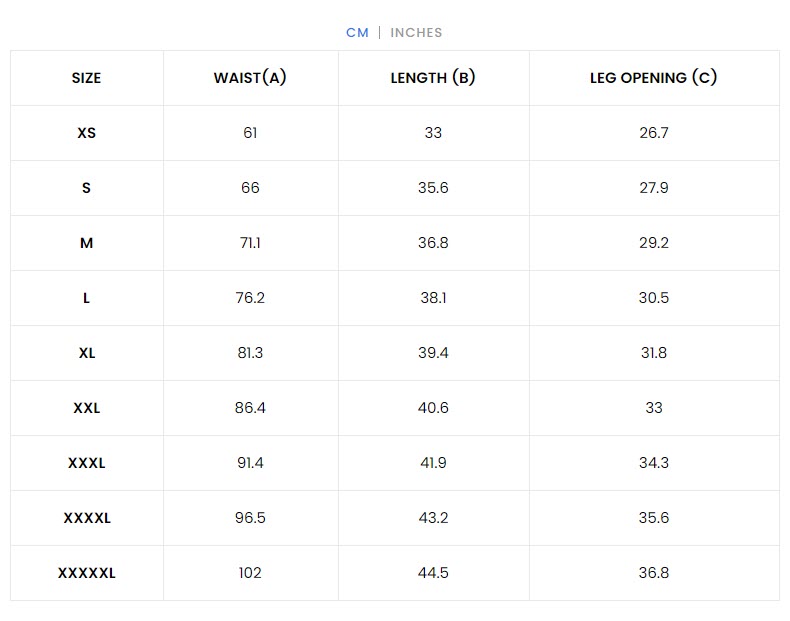The width and height of the screenshot is (790, 621).
Task: Select the L size row label
Action: point(86,298)
